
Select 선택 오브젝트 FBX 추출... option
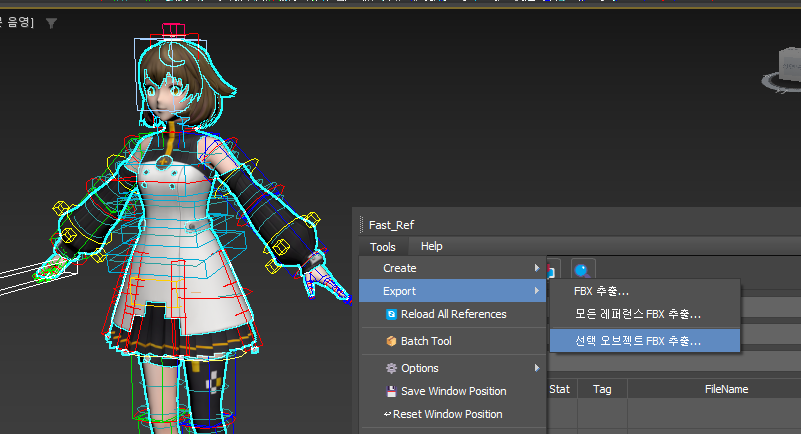pyautogui.click(x=637, y=341)
